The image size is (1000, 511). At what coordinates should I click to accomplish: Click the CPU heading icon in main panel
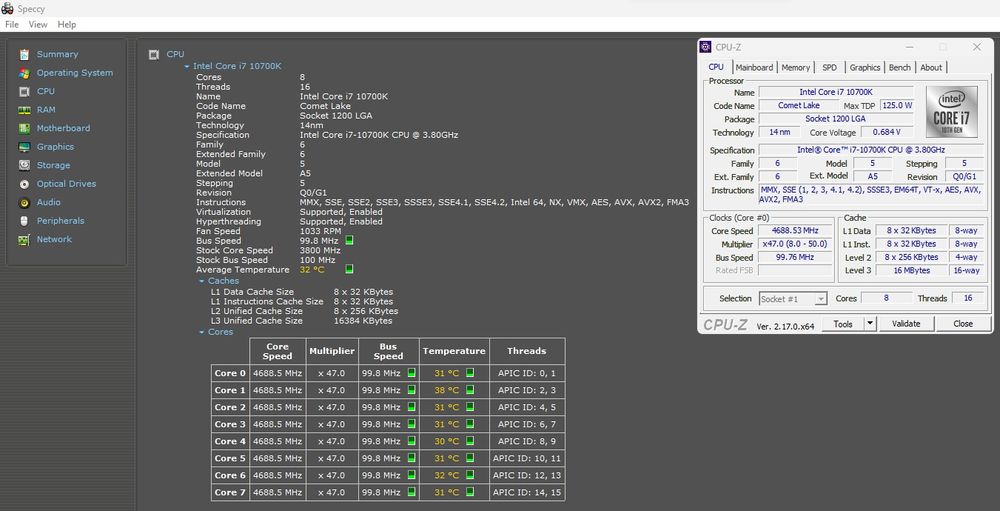click(x=154, y=55)
